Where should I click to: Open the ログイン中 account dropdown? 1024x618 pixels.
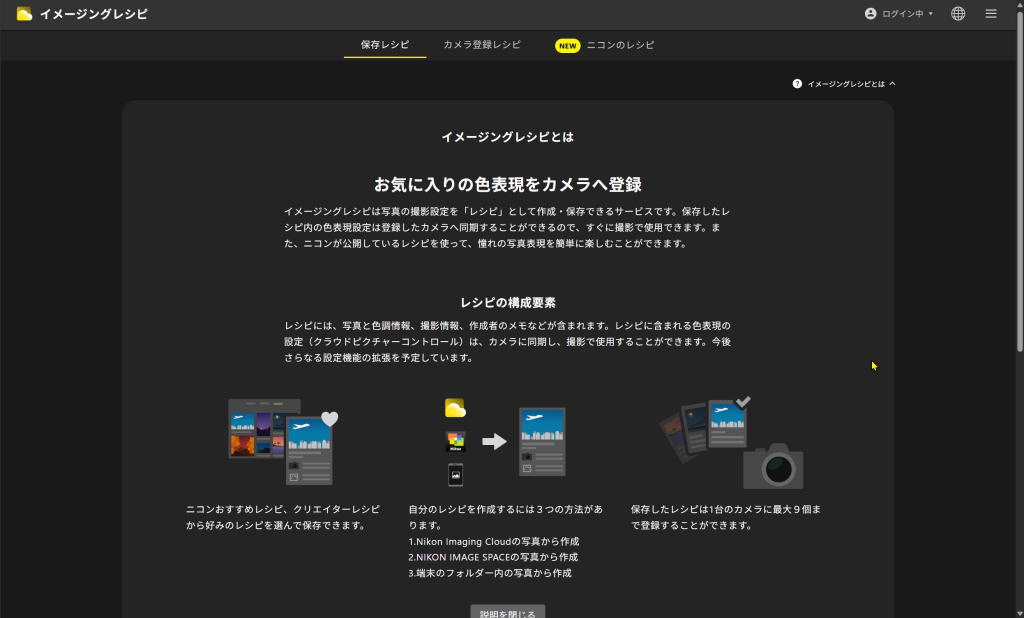pyautogui.click(x=899, y=14)
